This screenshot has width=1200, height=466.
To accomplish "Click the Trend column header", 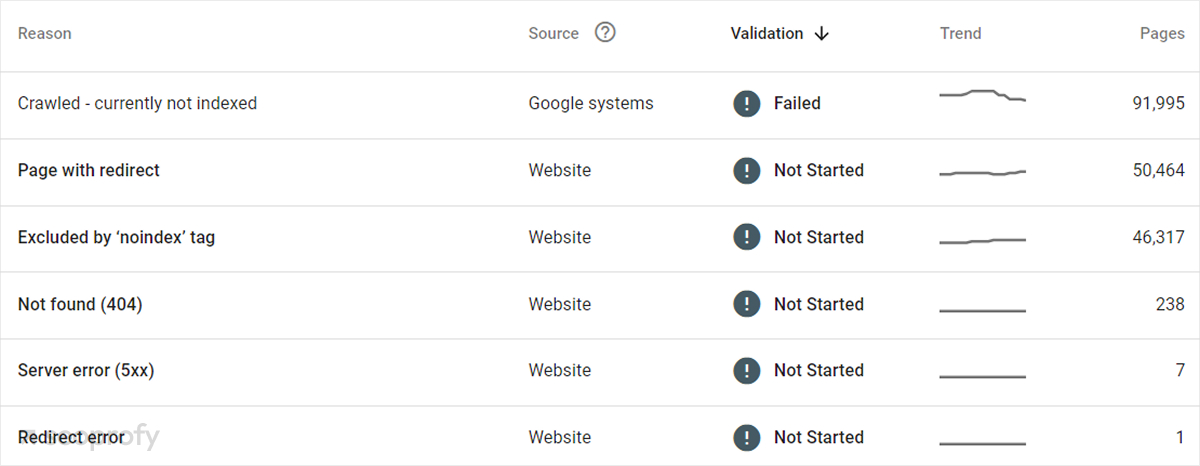I will [x=960, y=33].
